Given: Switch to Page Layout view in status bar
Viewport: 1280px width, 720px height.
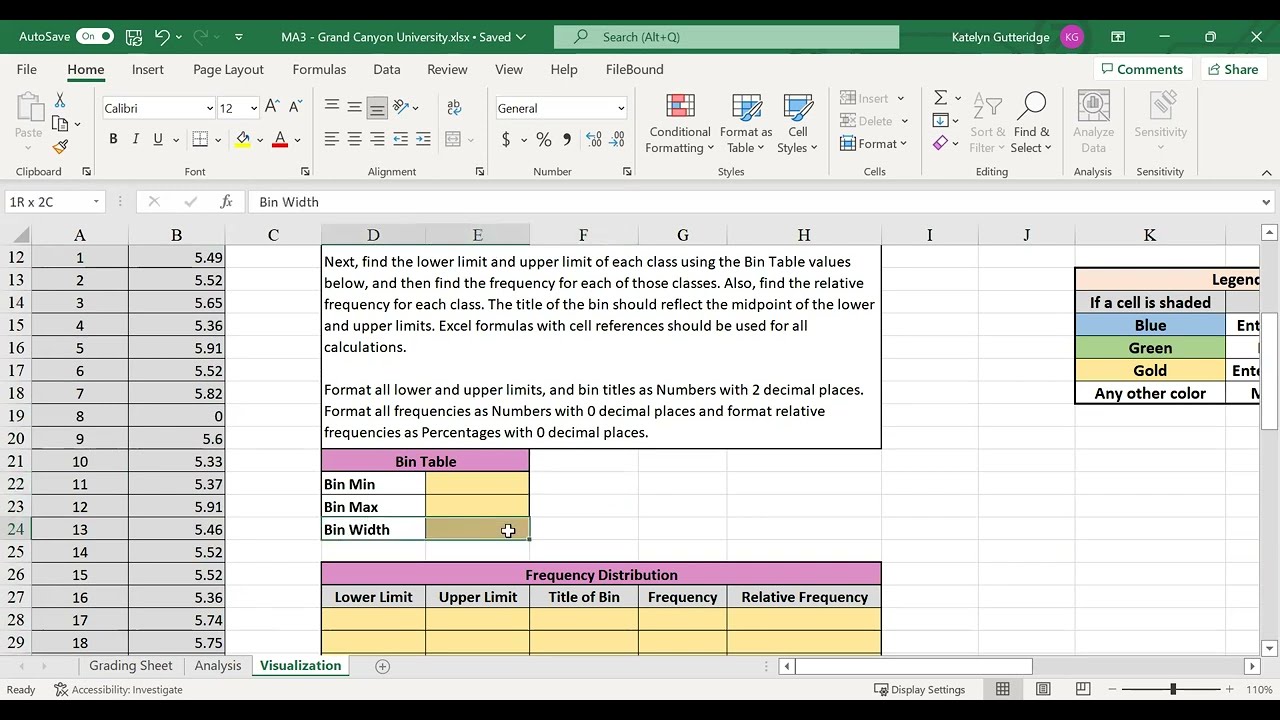Looking at the screenshot, I should point(1043,689).
